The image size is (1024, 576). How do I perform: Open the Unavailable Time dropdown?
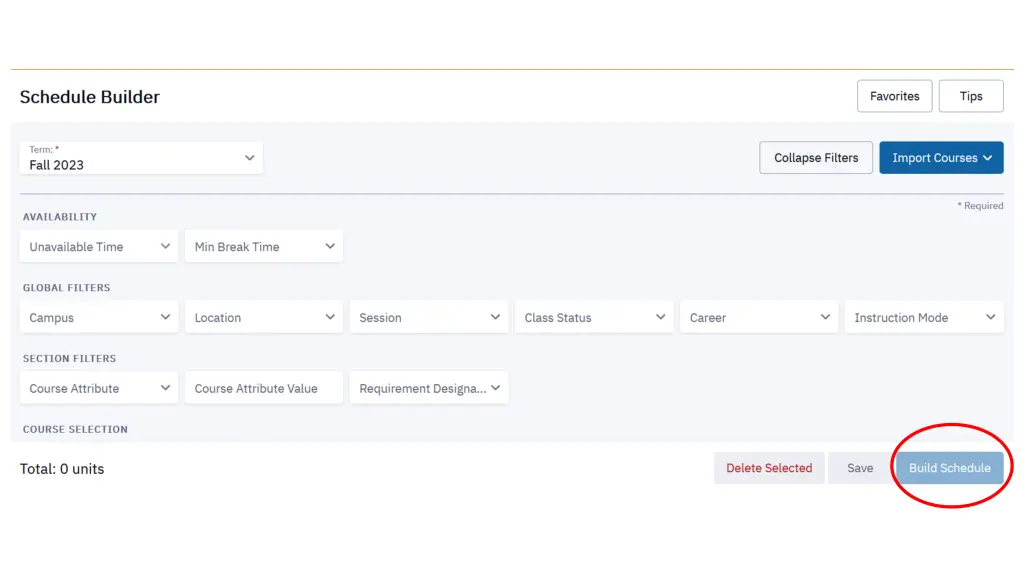[99, 246]
